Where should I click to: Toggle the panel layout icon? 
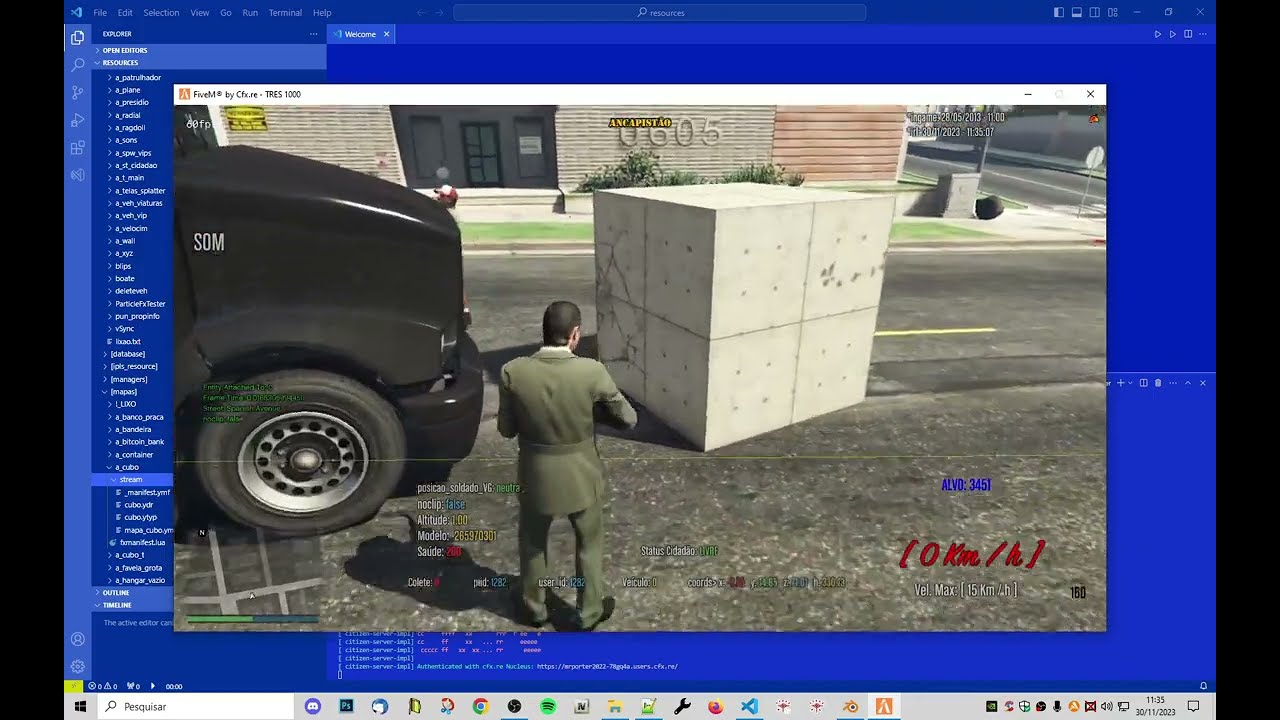click(1077, 12)
